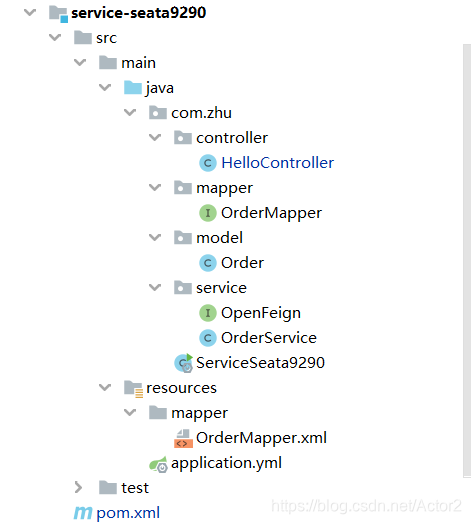Viewport: 471px width, 524px height.
Task: Select the ServiceSeata9290 main class name
Action: click(260, 363)
